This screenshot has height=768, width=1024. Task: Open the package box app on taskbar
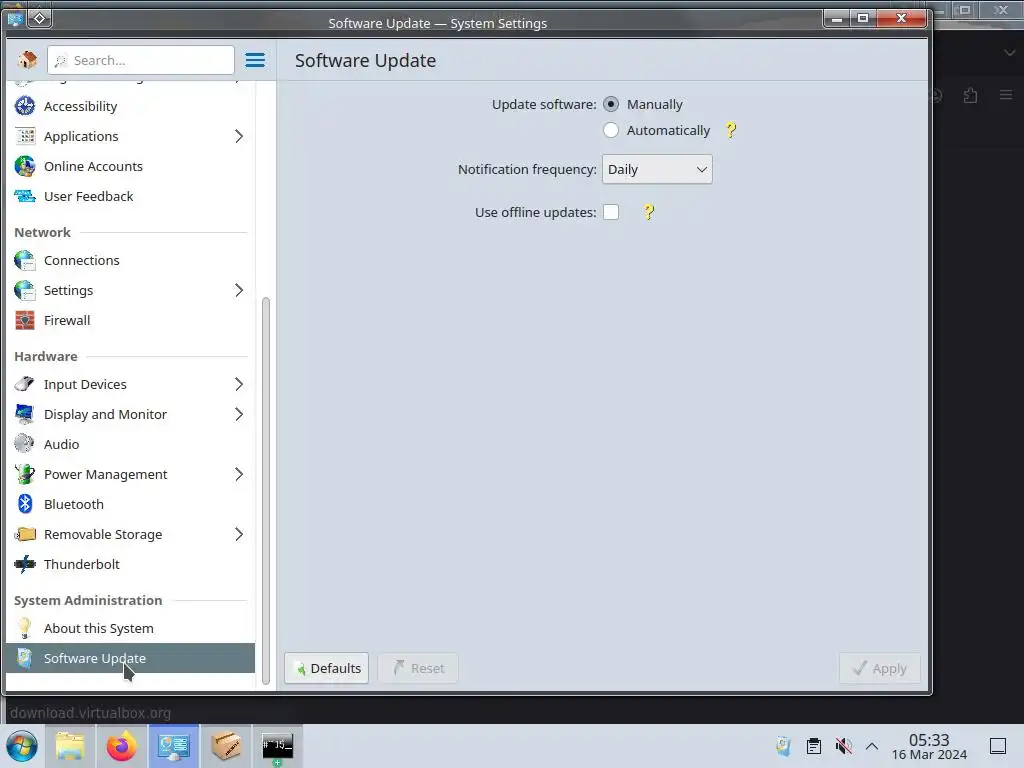[x=225, y=746]
